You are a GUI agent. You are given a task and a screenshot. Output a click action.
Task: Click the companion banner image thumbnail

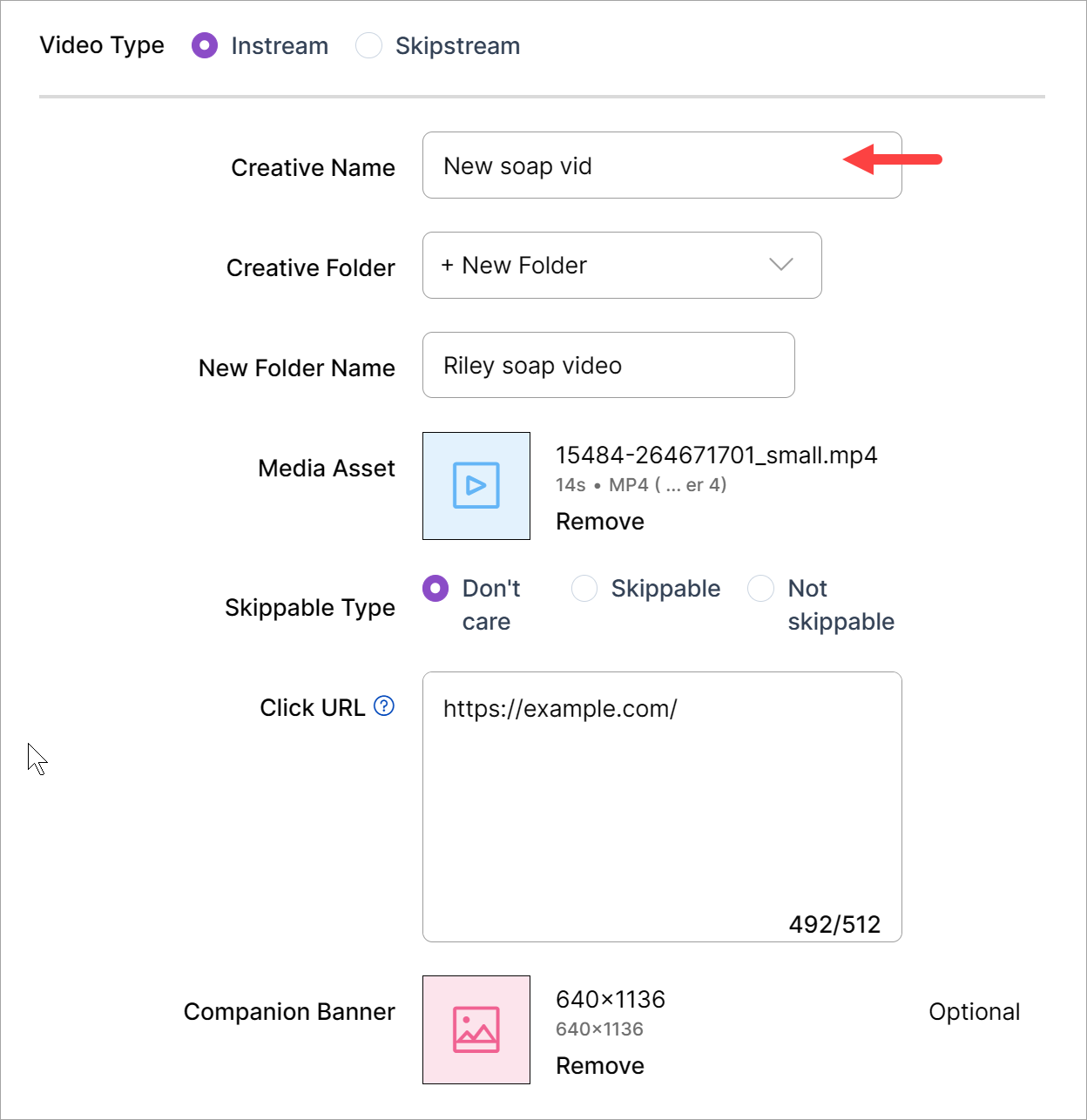click(x=476, y=1029)
